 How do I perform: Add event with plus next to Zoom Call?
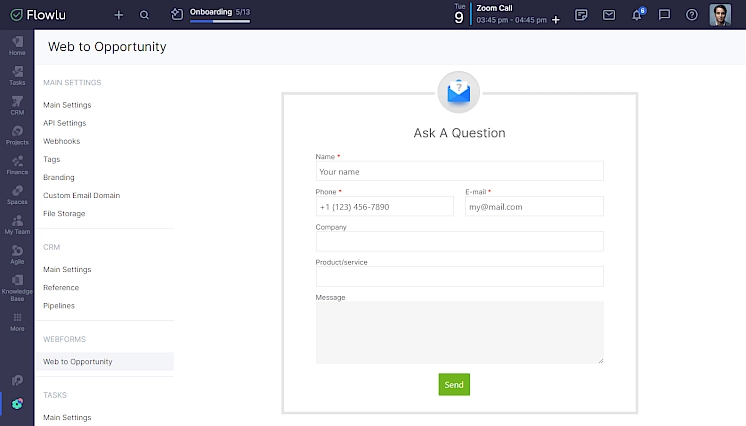(556, 20)
